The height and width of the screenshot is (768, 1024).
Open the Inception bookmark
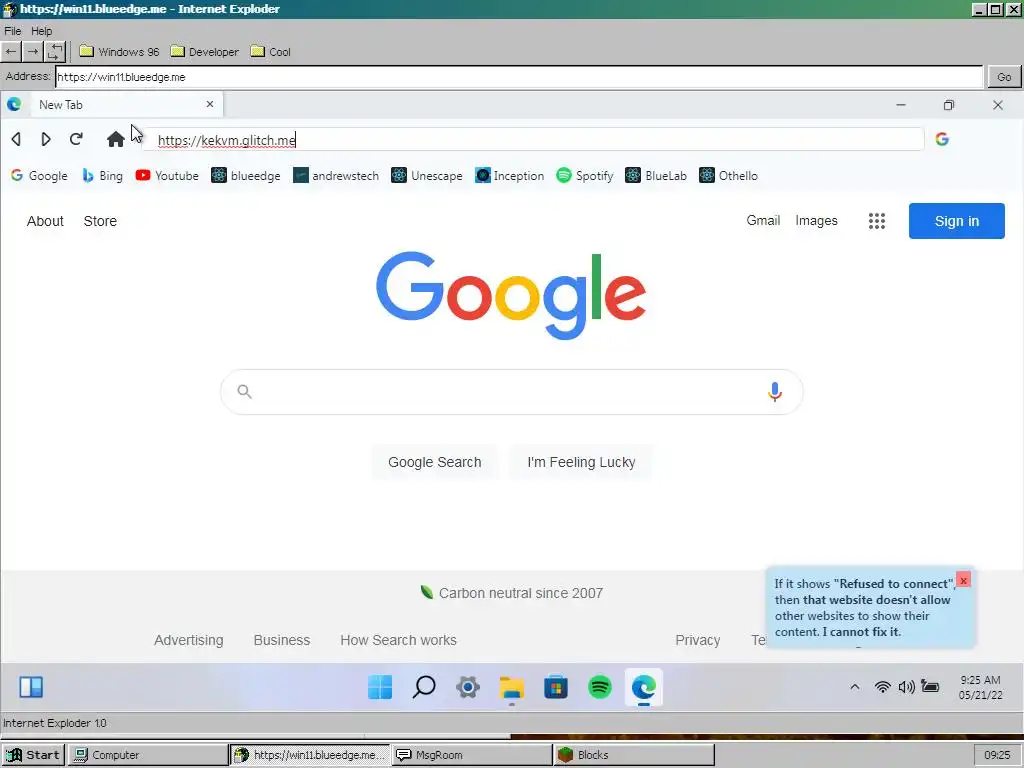tap(509, 176)
